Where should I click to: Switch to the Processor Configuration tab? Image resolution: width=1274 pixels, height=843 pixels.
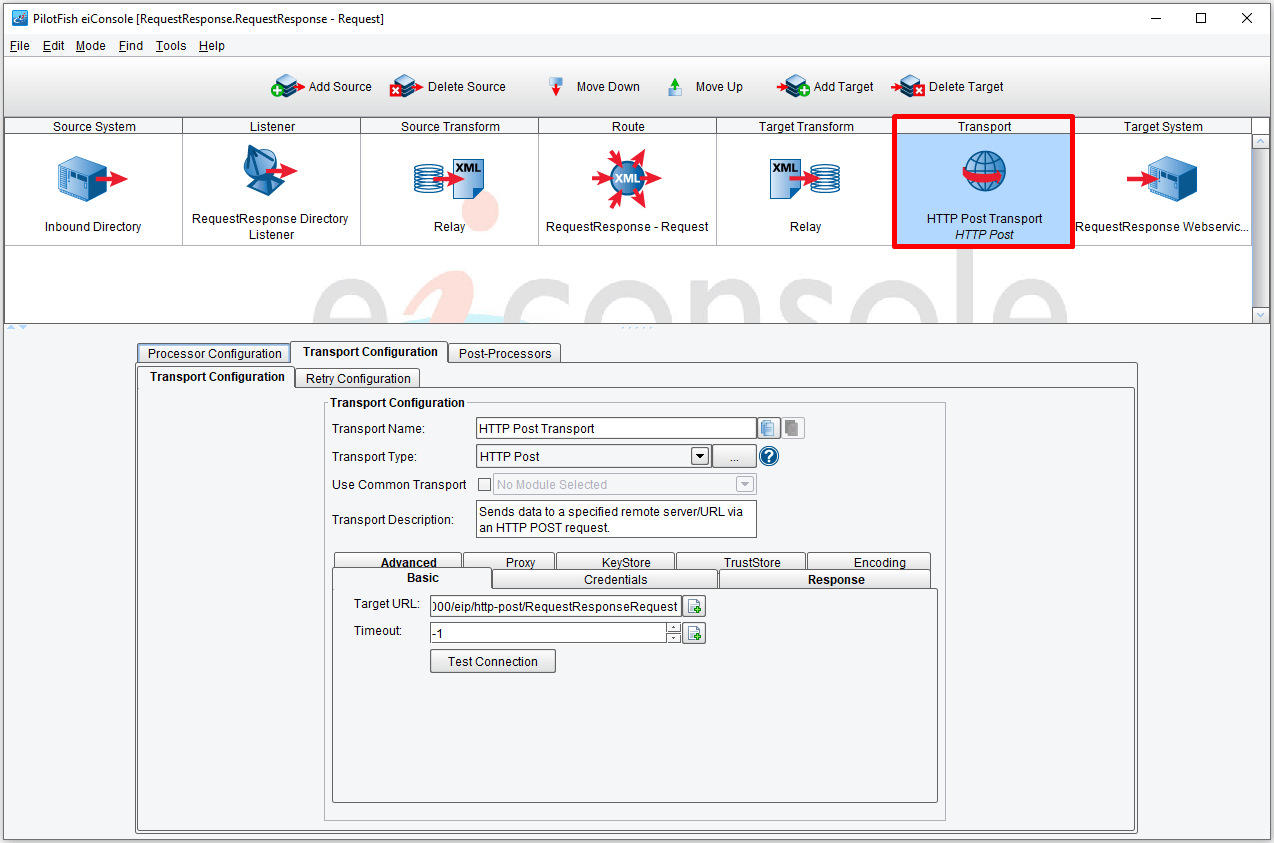point(214,353)
